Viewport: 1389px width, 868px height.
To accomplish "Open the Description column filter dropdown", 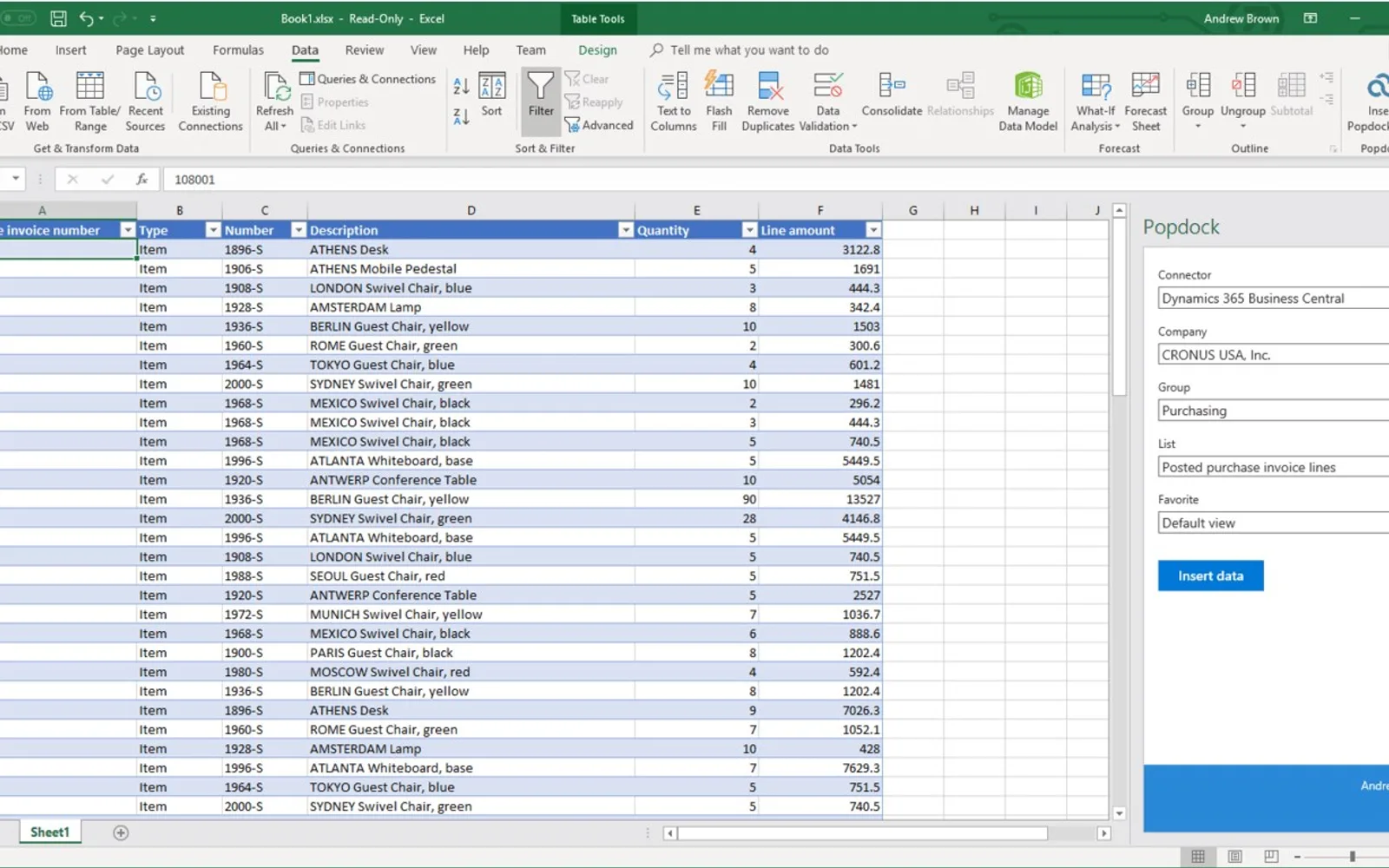I will (x=625, y=230).
